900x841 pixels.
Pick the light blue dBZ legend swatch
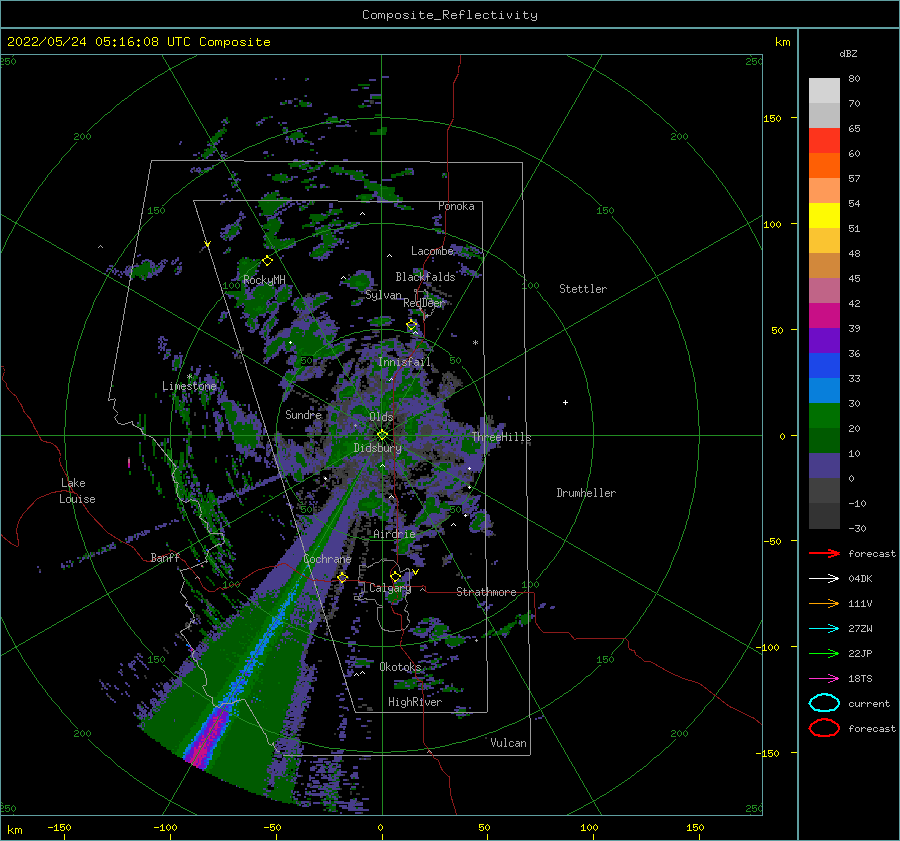824,390
